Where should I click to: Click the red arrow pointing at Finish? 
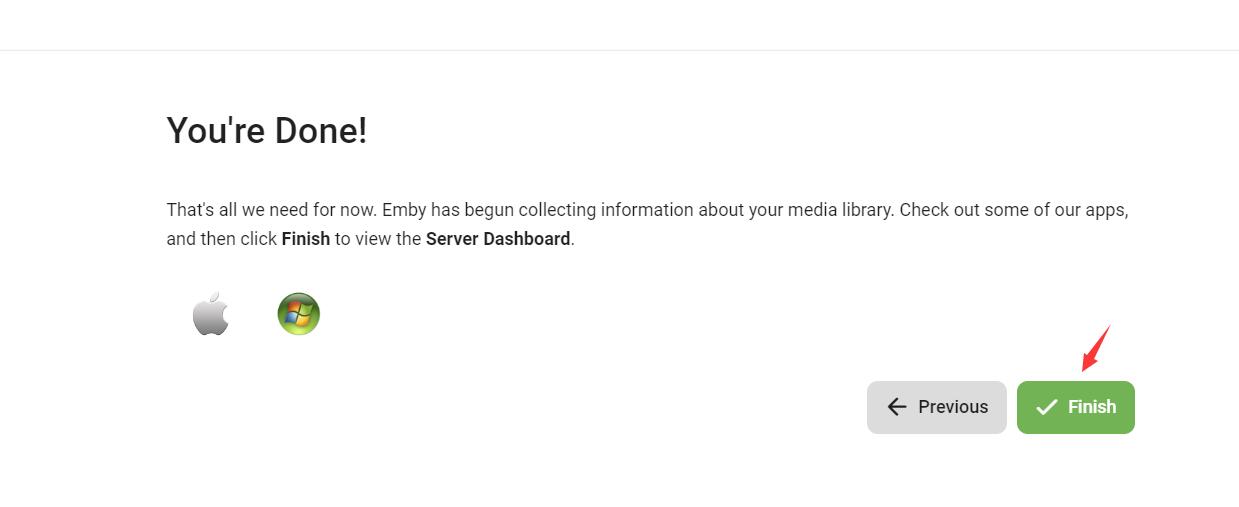pos(1095,349)
